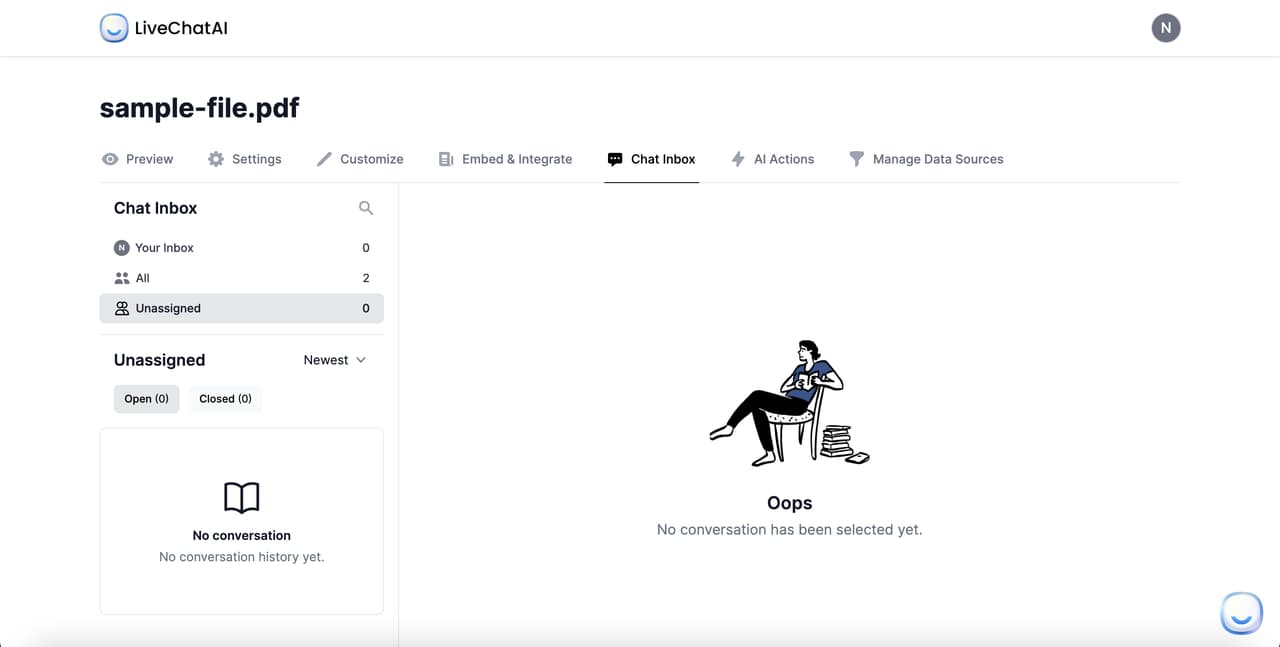
Task: Open Manage Data Sources tab
Action: (926, 159)
